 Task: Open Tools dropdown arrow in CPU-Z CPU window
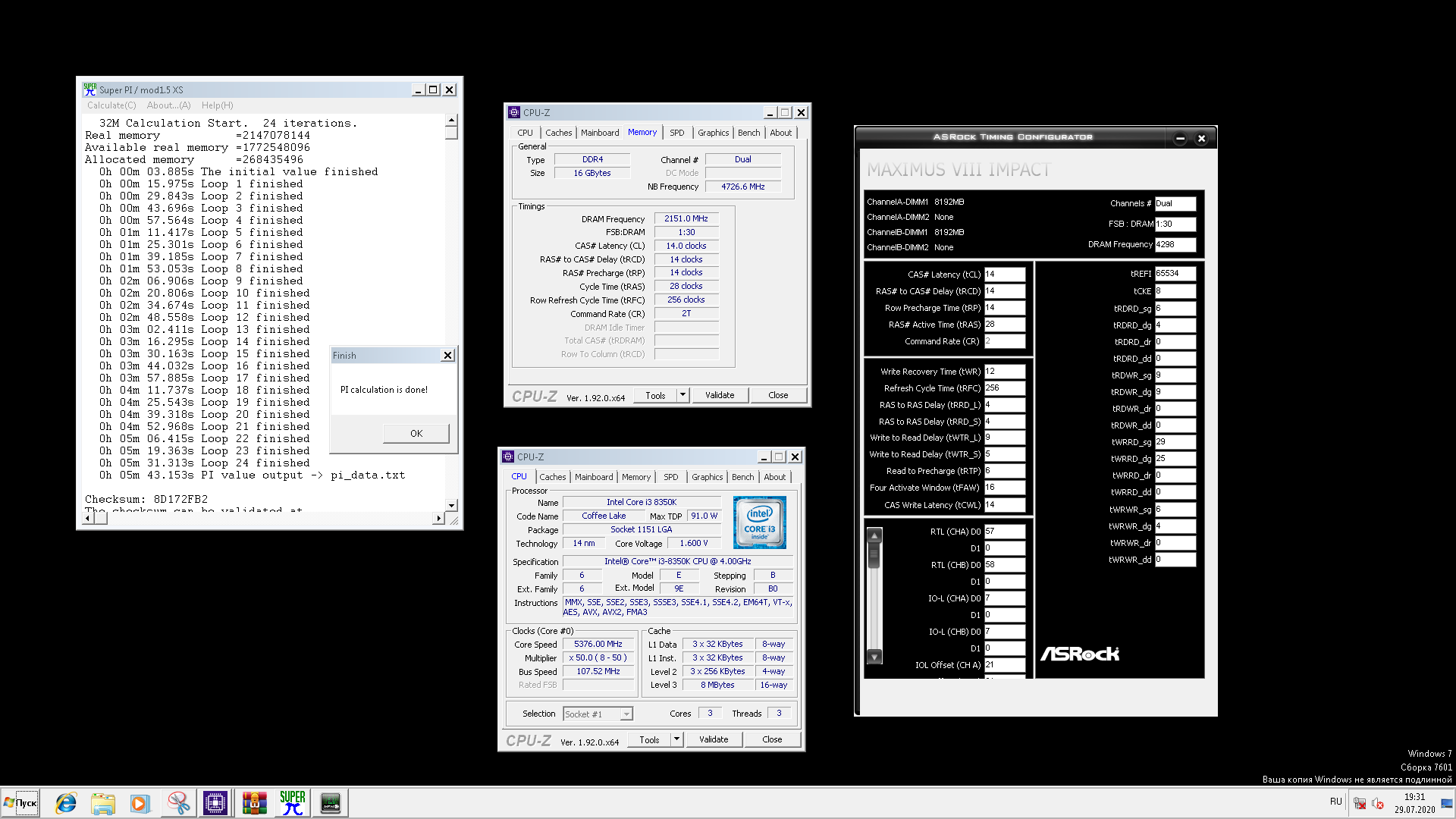tap(676, 739)
